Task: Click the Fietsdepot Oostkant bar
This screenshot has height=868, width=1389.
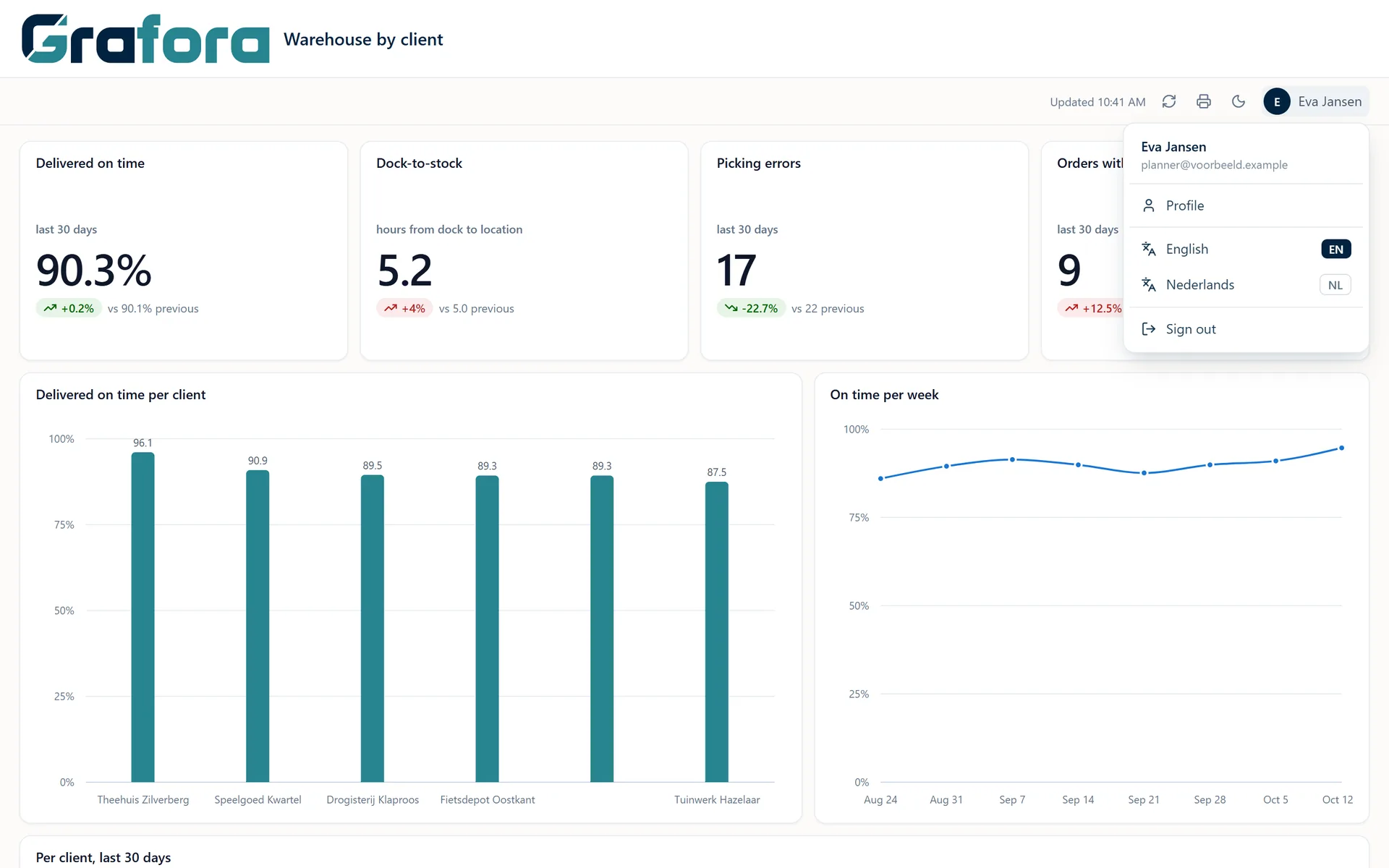Action: (x=487, y=629)
